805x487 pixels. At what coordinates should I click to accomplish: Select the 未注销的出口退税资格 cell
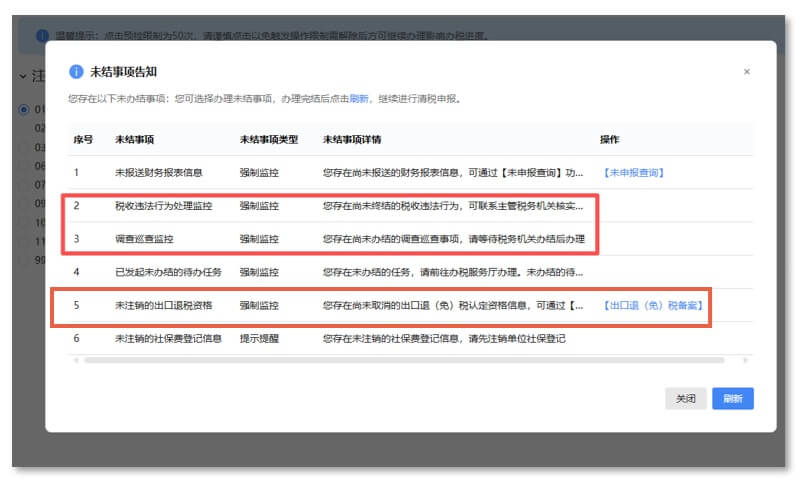[163, 305]
